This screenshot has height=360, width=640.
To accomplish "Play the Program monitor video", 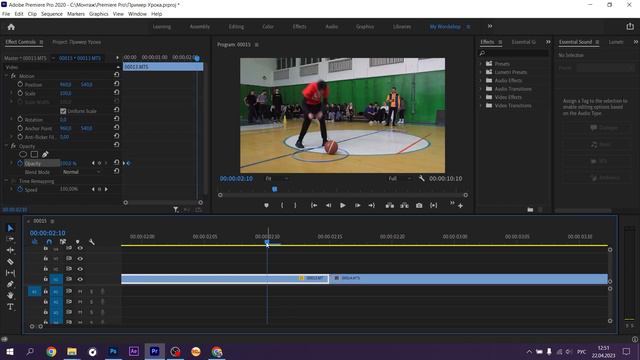I will [343, 205].
